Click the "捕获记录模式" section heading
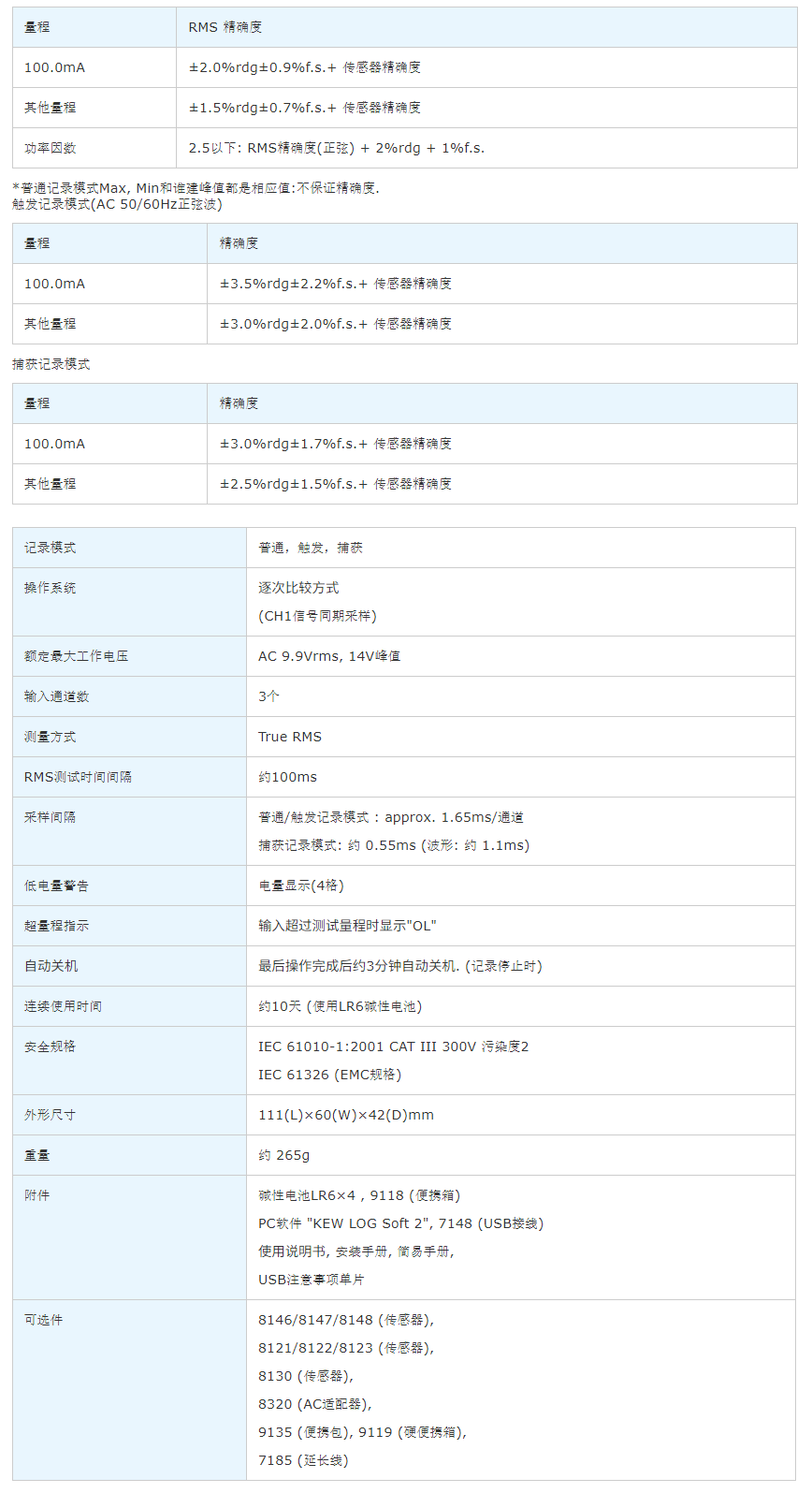This screenshot has width=812, height=1493. 51,364
